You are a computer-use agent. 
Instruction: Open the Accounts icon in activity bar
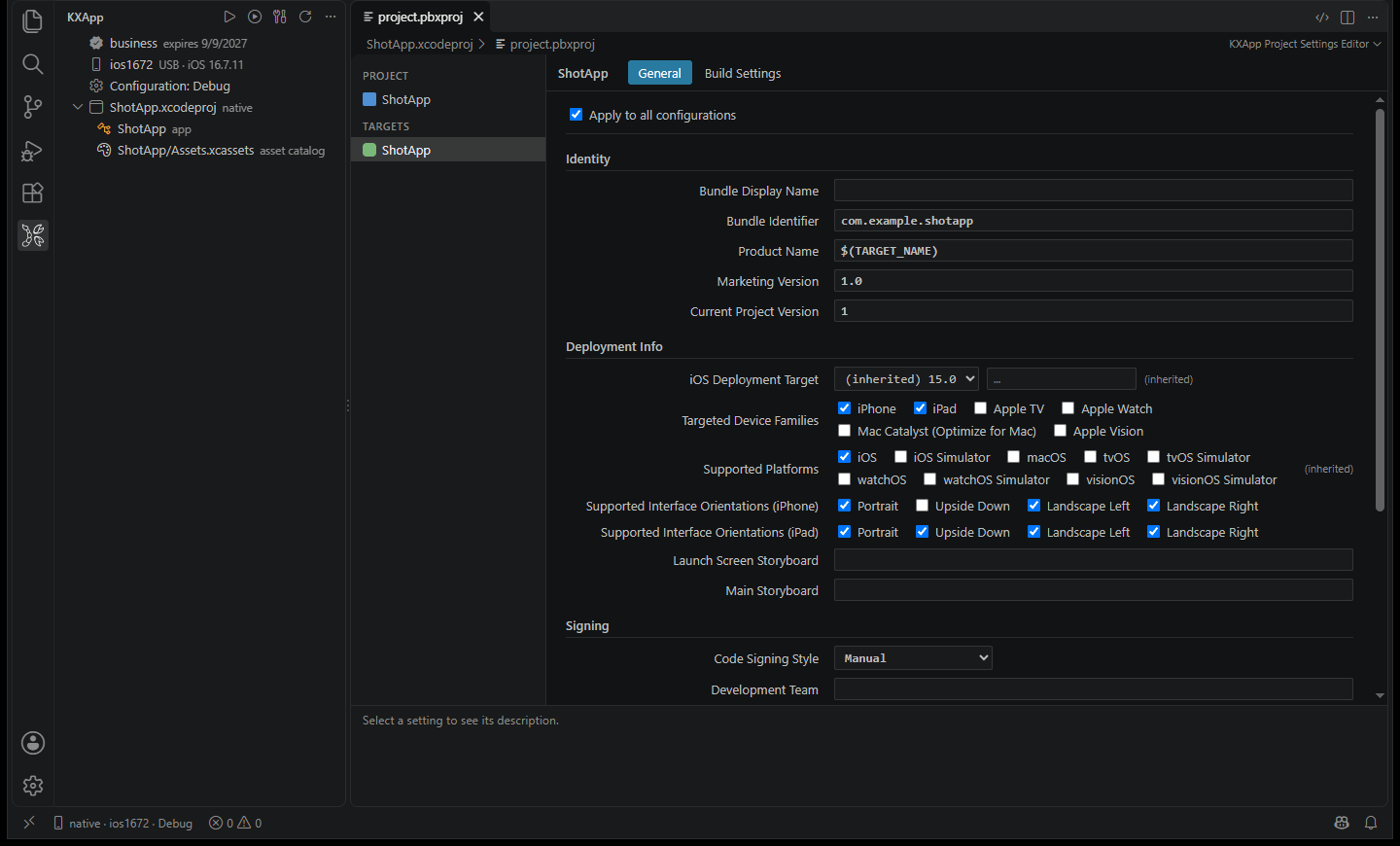[x=33, y=743]
